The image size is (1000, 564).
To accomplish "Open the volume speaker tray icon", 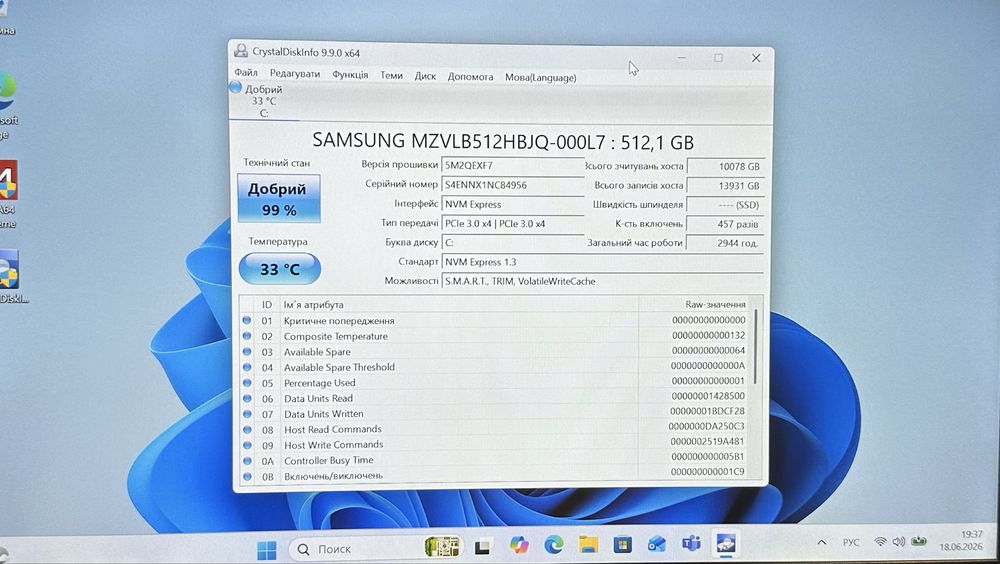I will [899, 542].
